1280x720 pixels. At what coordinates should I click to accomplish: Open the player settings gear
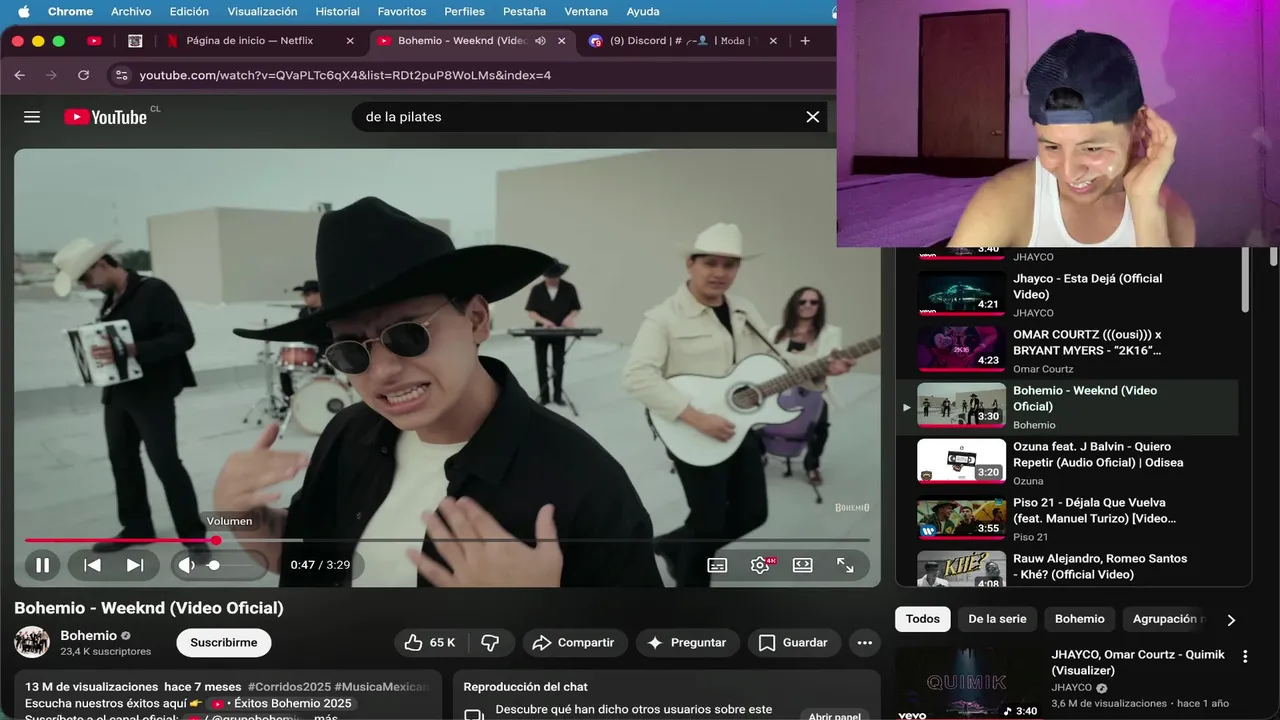pos(760,565)
